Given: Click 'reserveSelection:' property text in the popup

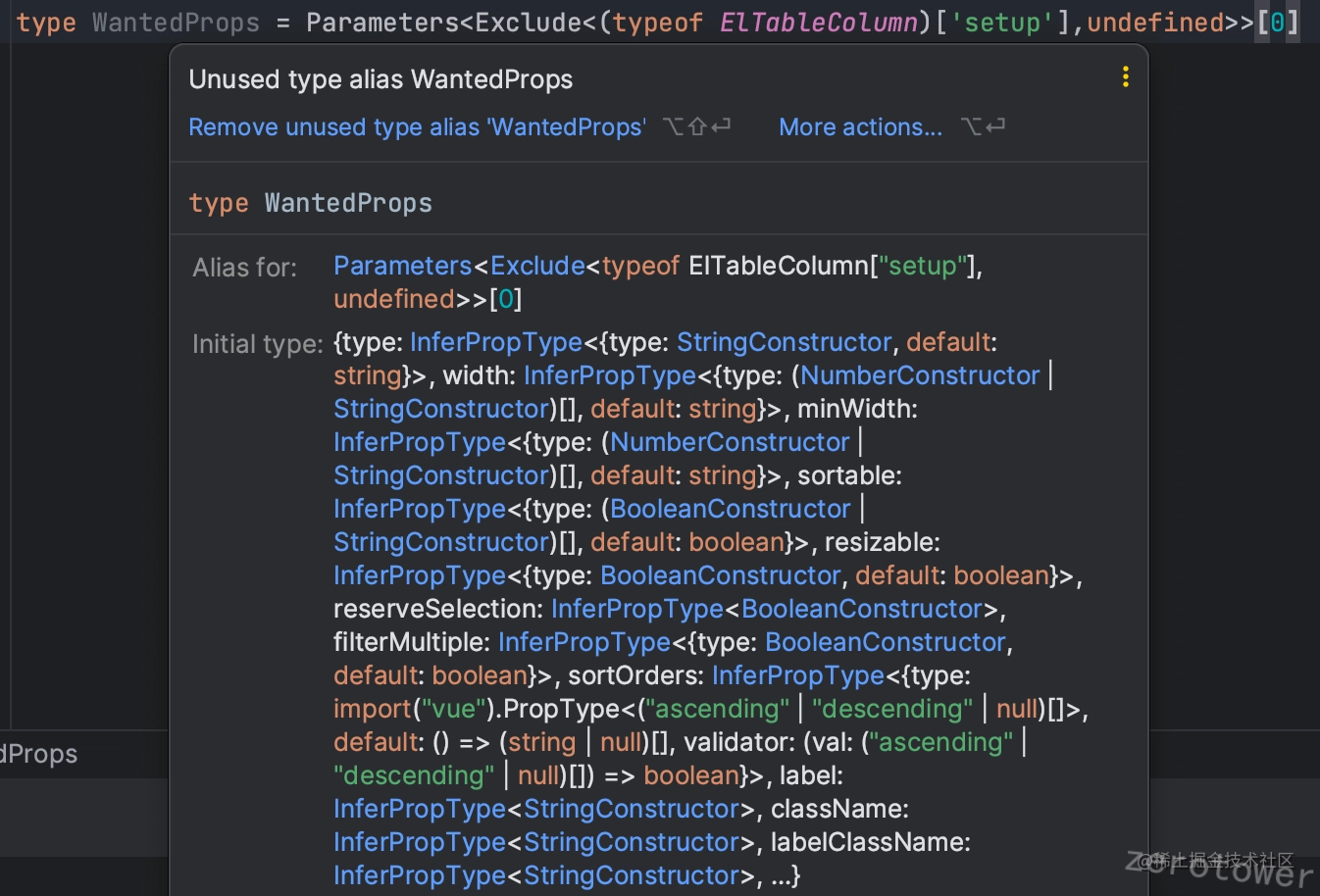Looking at the screenshot, I should tap(438, 609).
